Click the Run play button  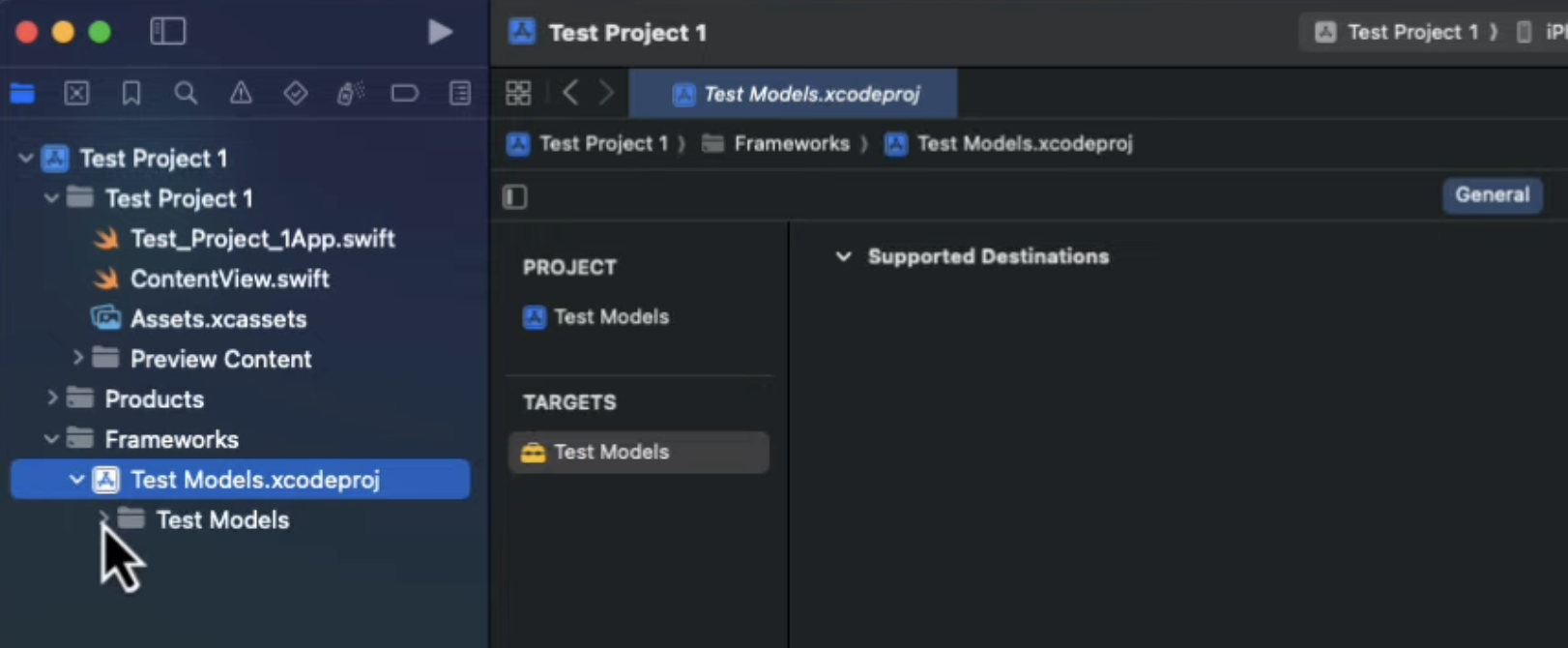(x=440, y=32)
